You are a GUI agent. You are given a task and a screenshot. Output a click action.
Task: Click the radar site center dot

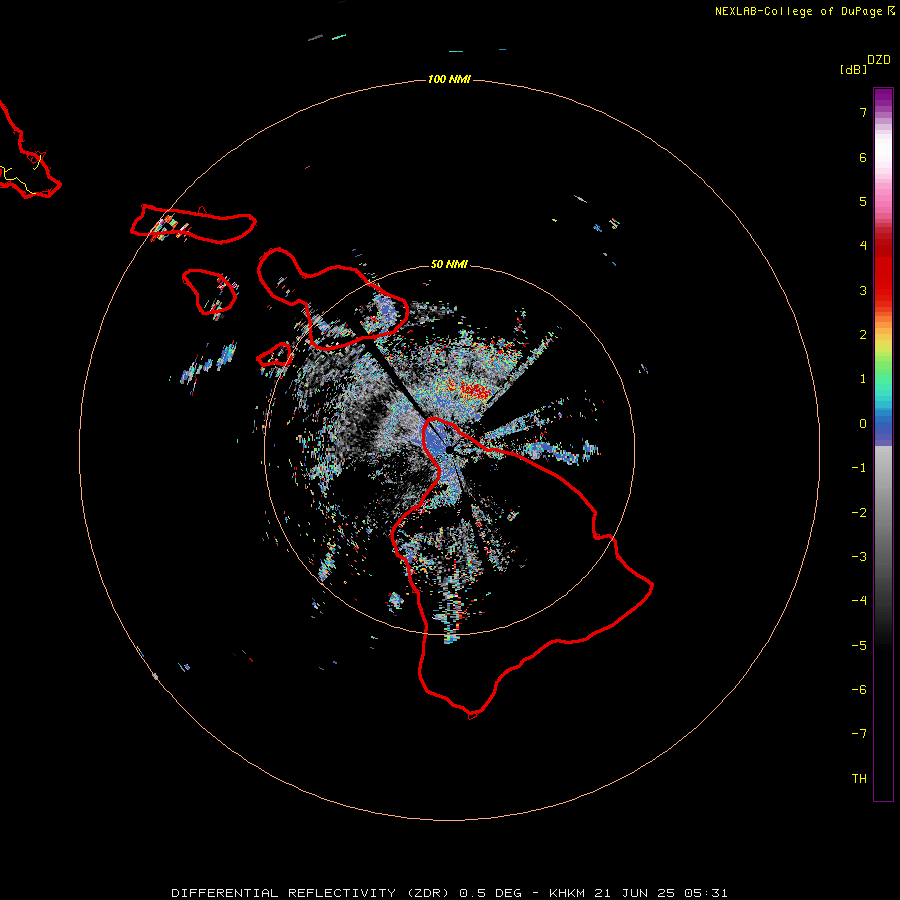click(450, 449)
